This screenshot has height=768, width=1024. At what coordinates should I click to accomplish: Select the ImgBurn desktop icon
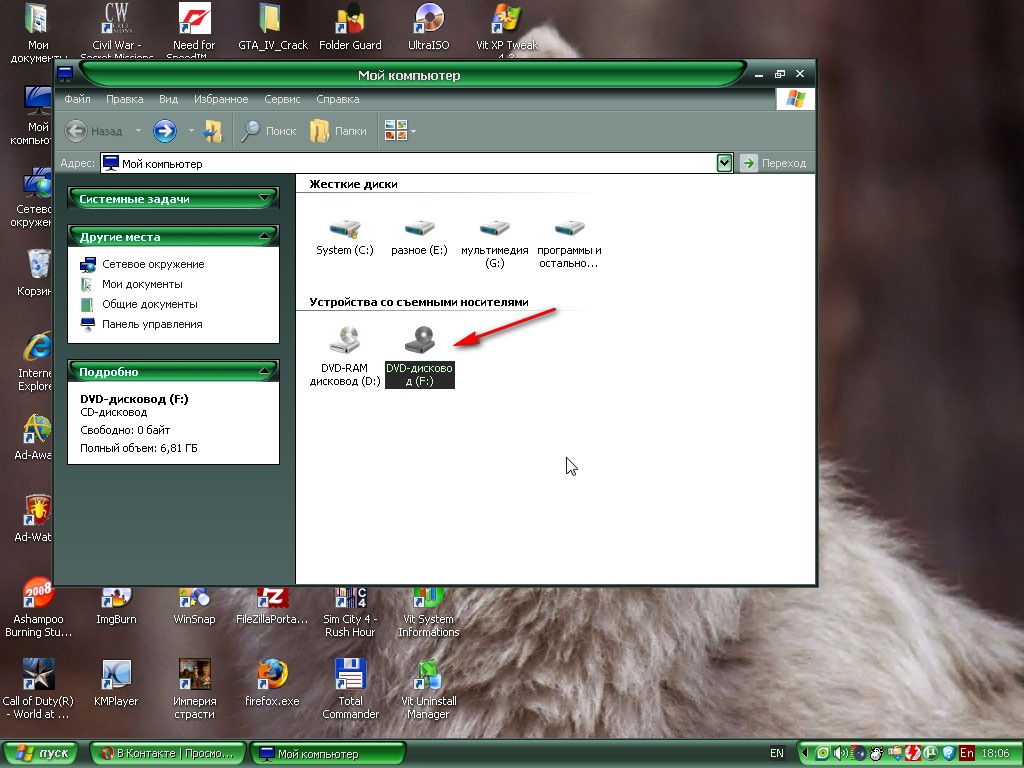116,606
